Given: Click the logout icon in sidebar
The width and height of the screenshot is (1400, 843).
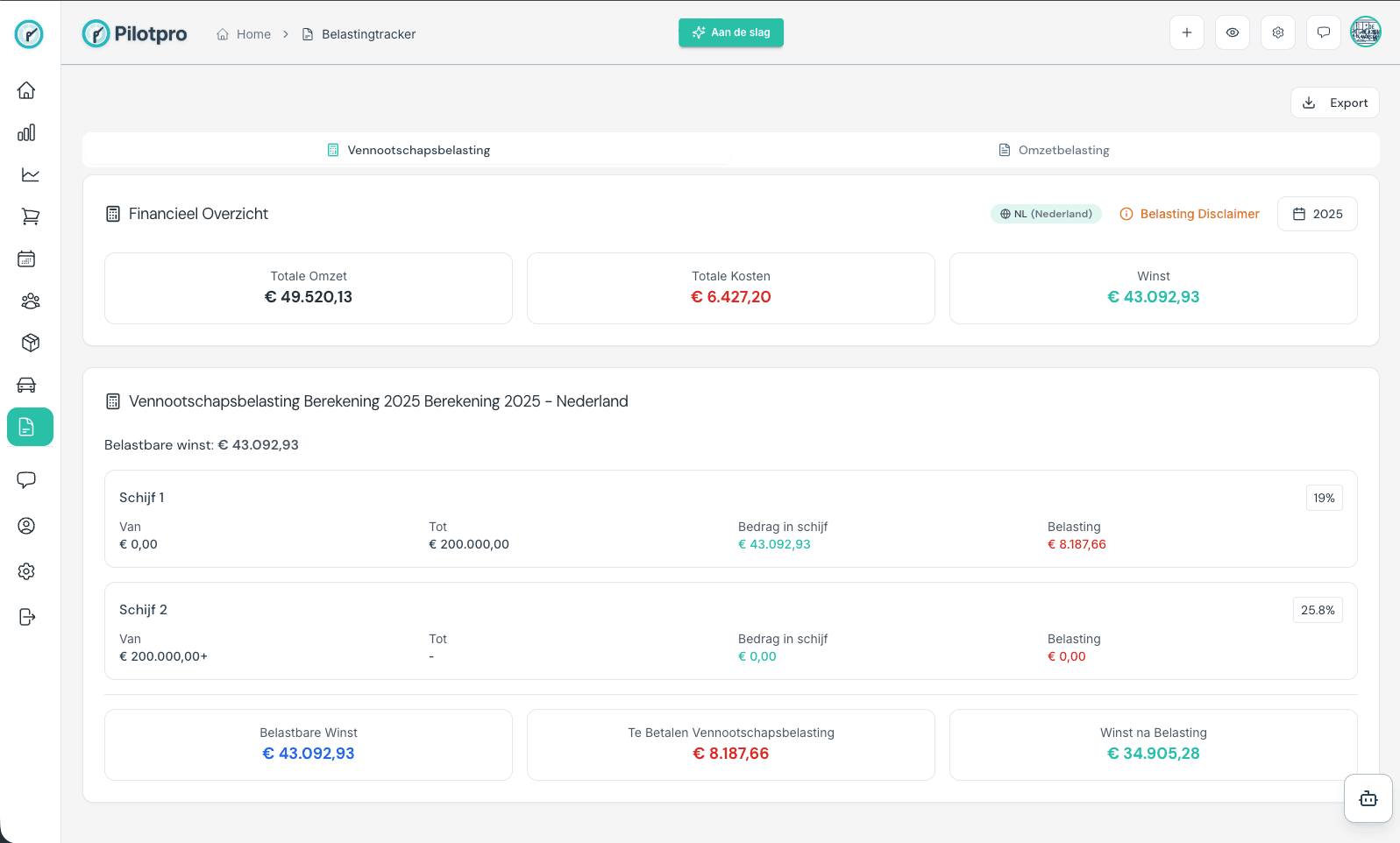Looking at the screenshot, I should (26, 617).
